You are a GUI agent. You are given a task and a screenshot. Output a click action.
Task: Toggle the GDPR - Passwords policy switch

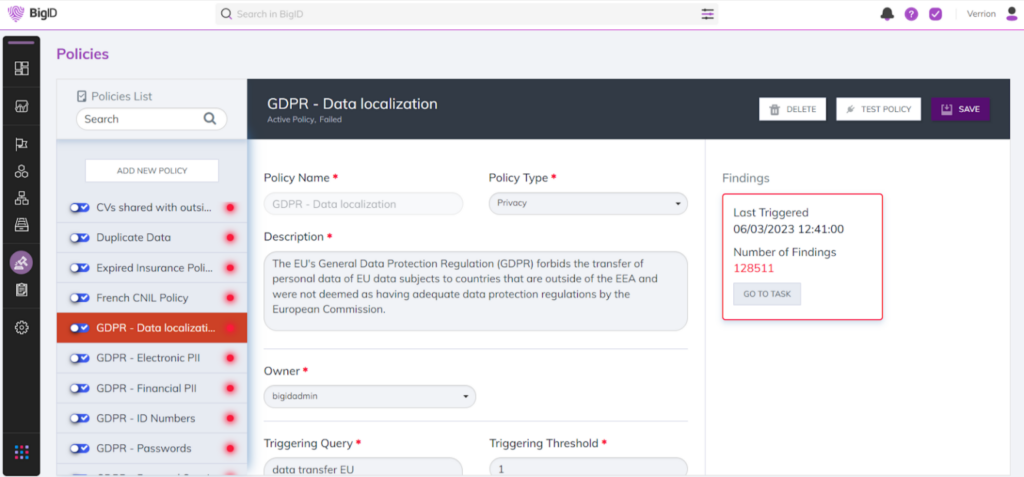80,448
